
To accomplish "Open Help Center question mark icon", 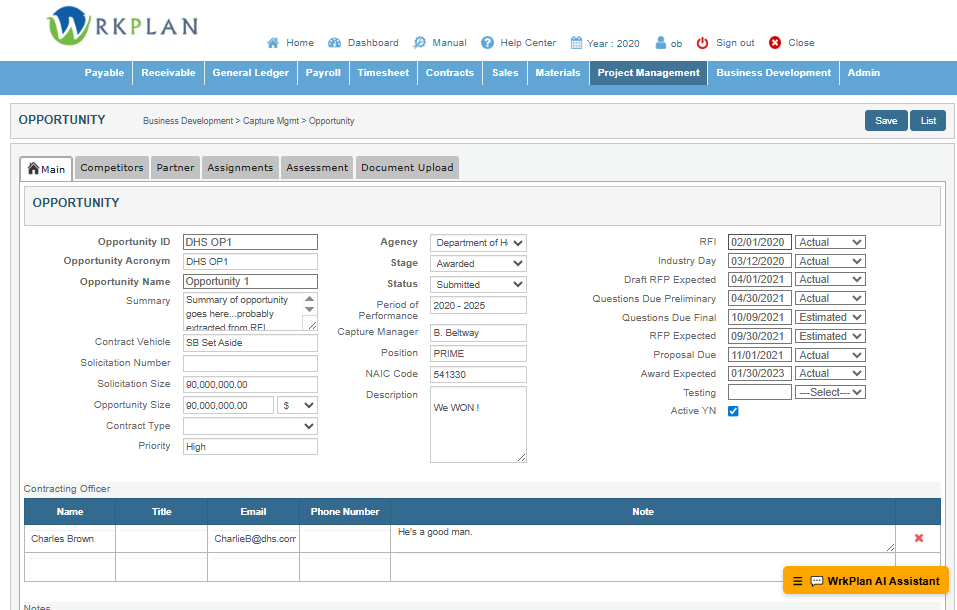I will click(488, 43).
